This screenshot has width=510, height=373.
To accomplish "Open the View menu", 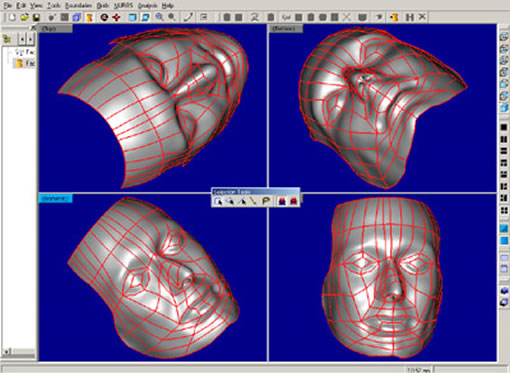I will [x=36, y=6].
